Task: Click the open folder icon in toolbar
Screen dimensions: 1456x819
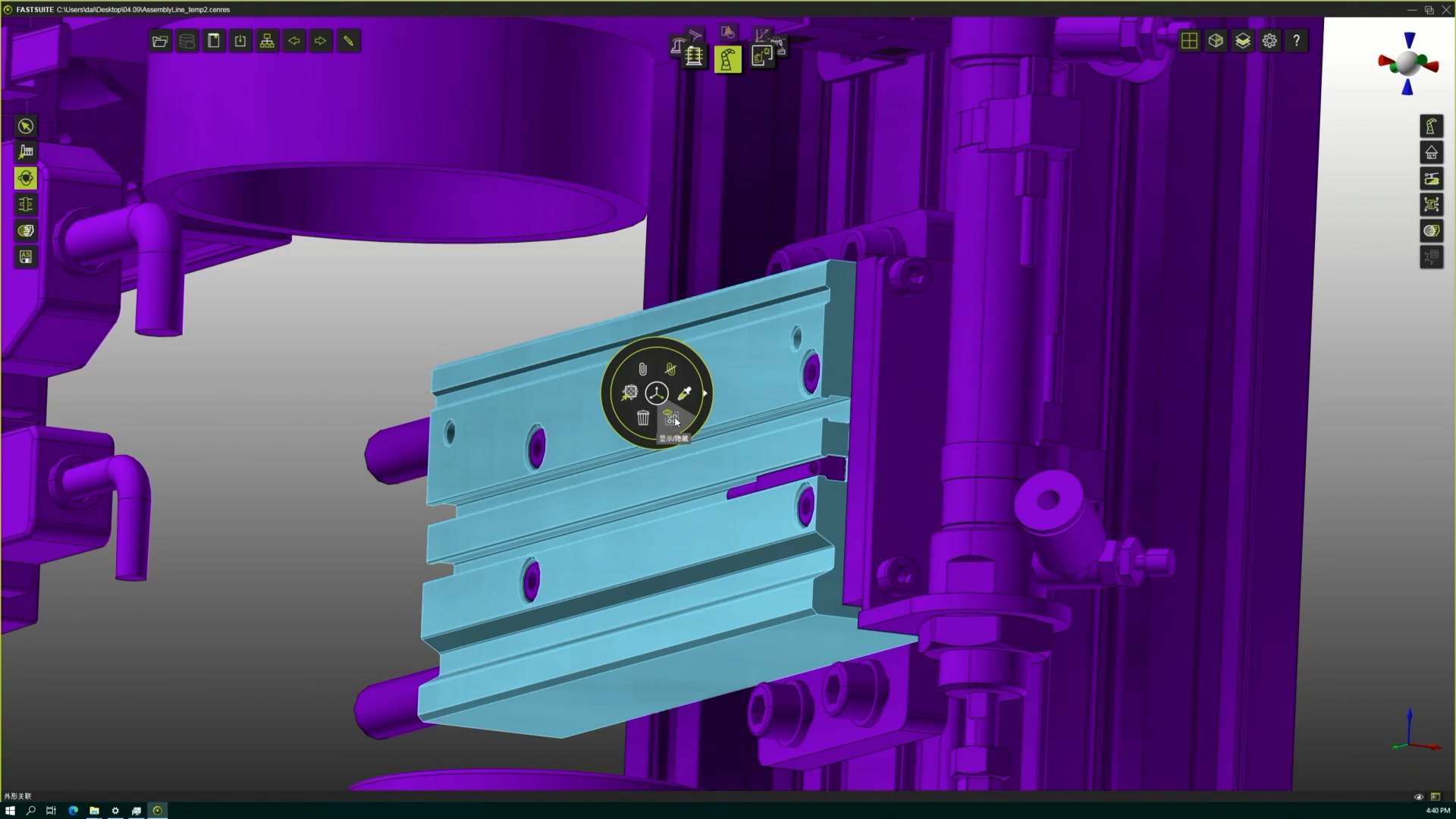Action: point(160,41)
